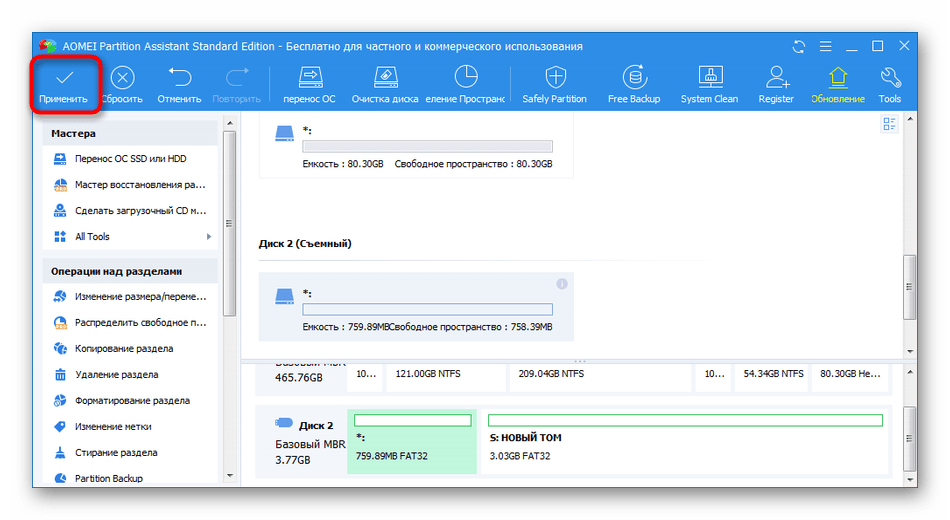Open the Tools wrench menu
This screenshot has width=950, height=520.
889,78
